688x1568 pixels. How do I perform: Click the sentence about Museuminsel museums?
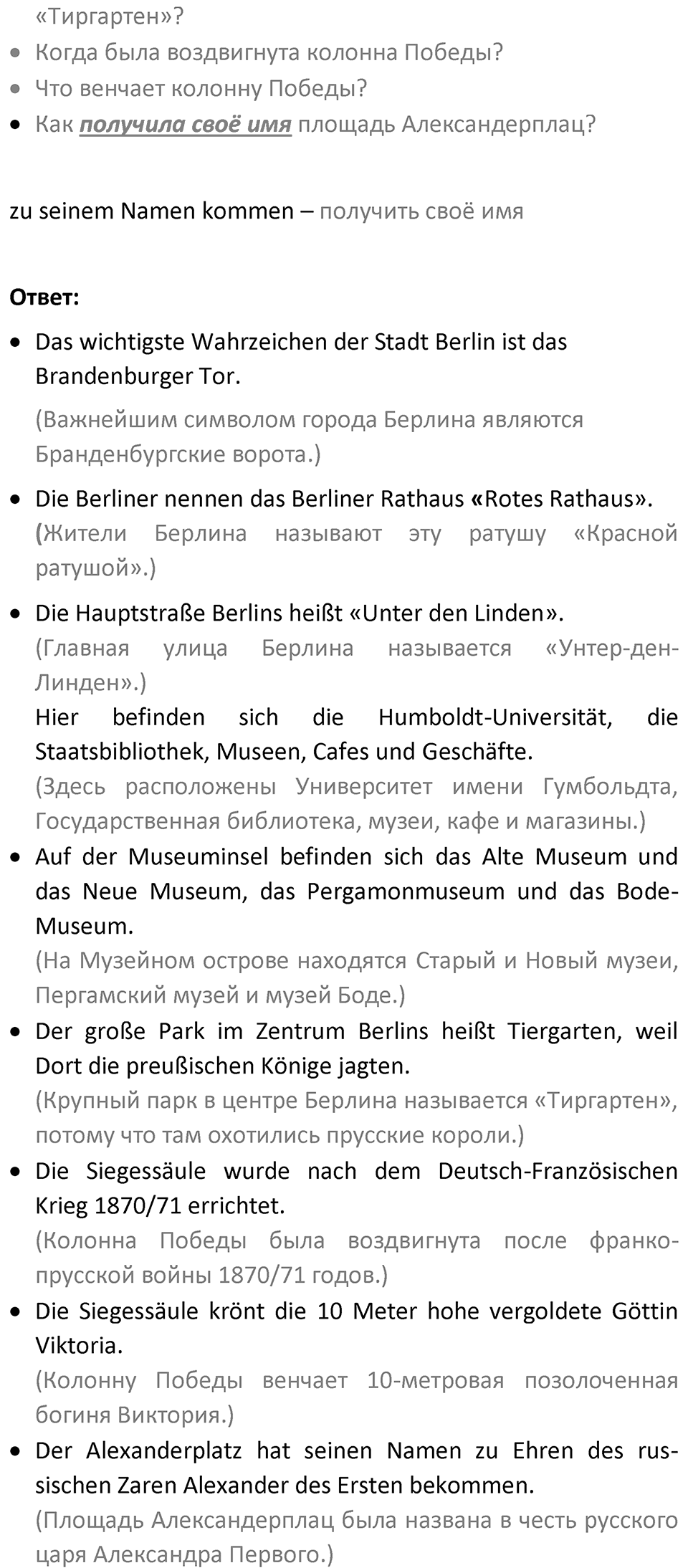(356, 891)
